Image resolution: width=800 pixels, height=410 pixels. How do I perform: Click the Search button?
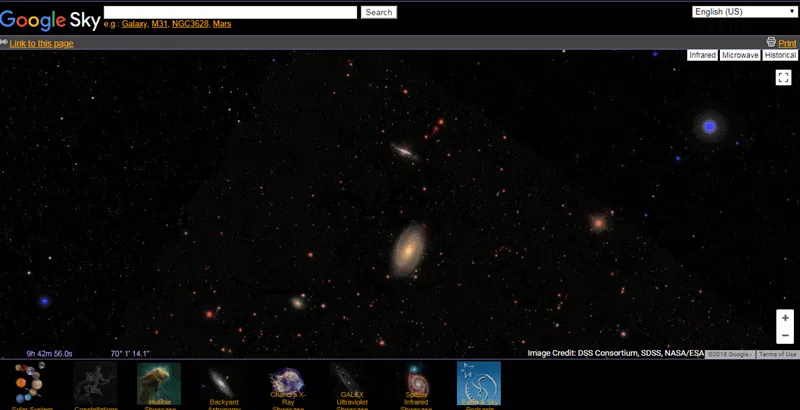(378, 12)
